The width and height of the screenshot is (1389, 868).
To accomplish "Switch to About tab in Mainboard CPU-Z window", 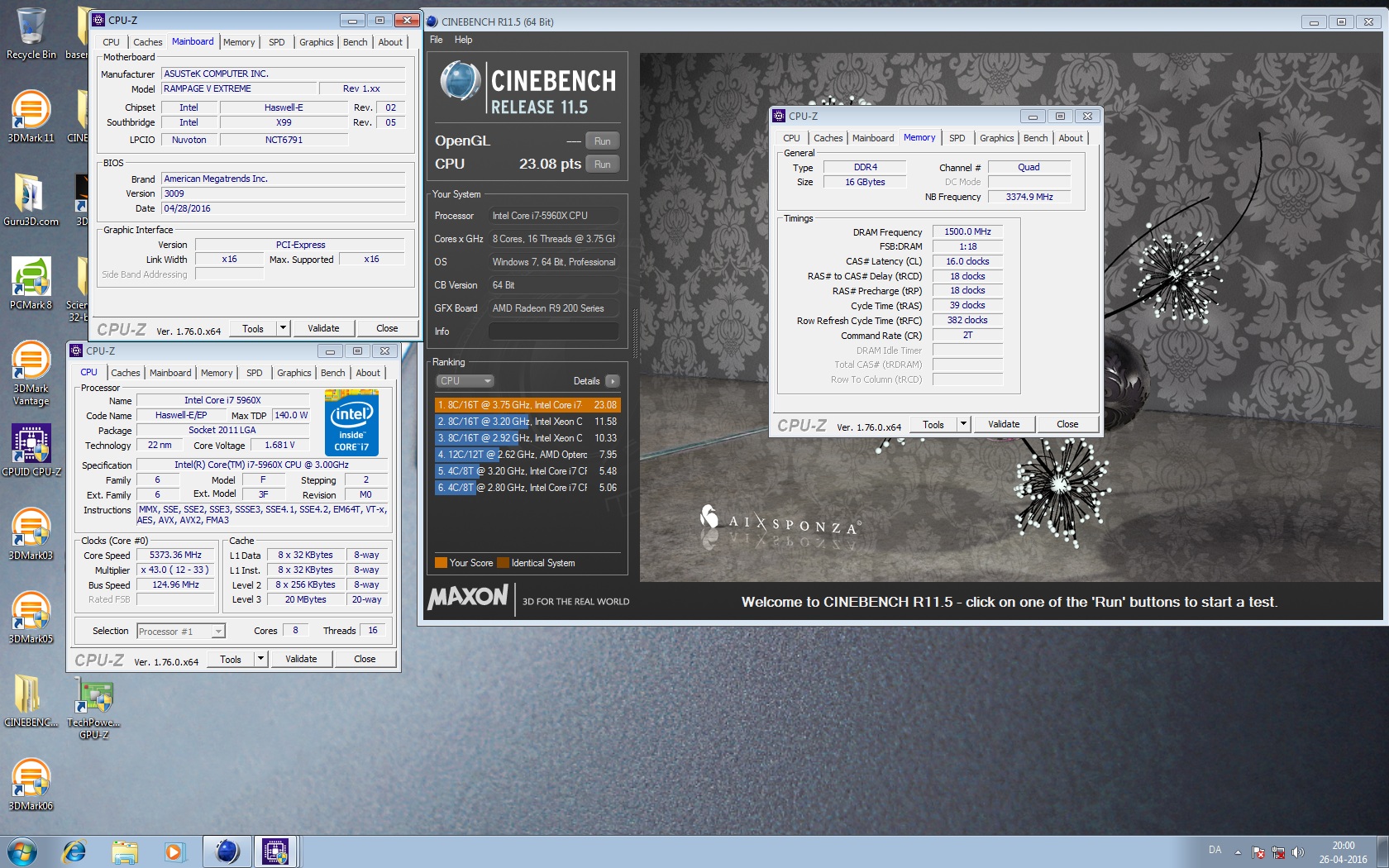I will click(390, 42).
